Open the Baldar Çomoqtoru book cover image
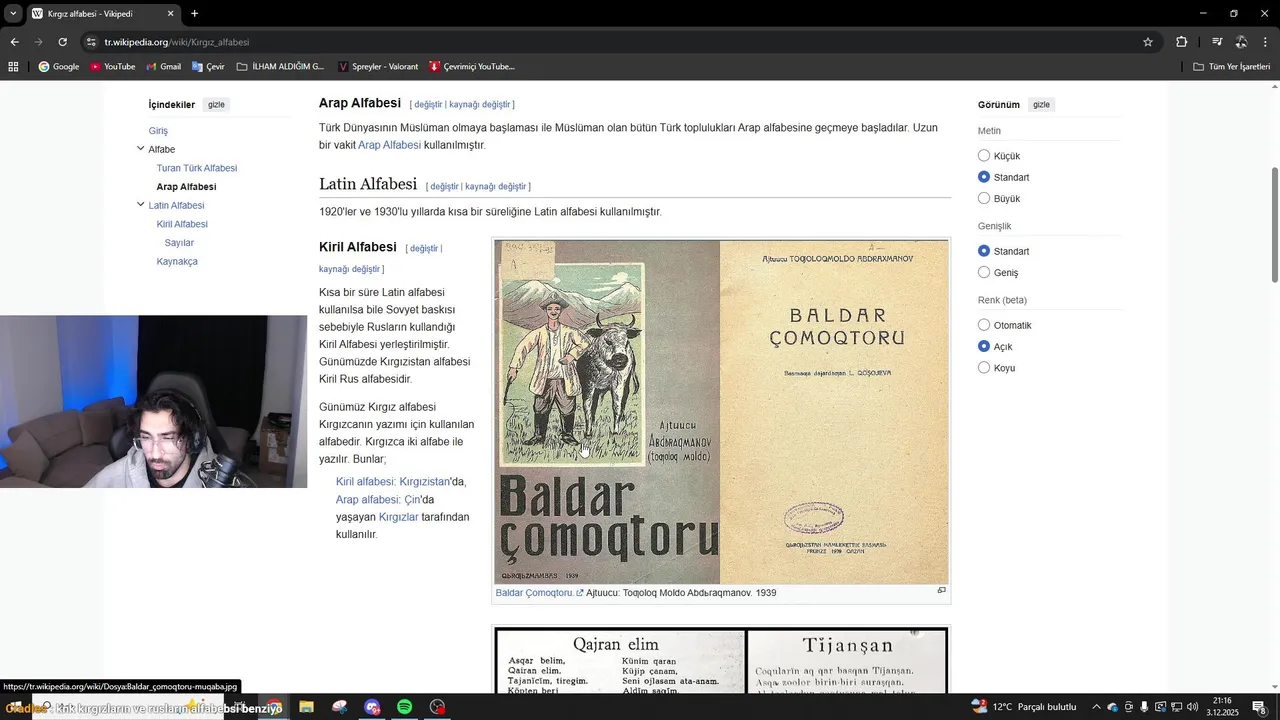Image resolution: width=1280 pixels, height=720 pixels. [721, 411]
